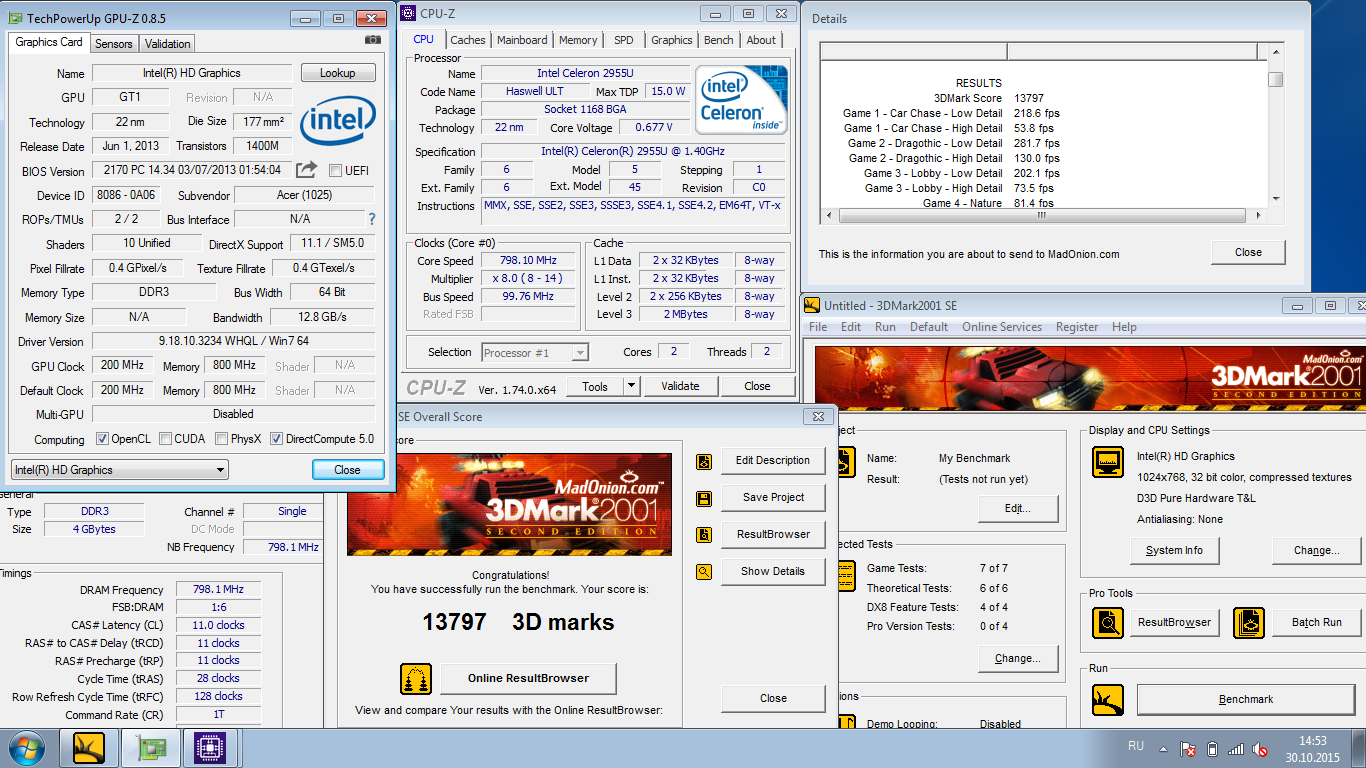Click the ResultBrowser button in Pro Tools
This screenshot has height=768, width=1366.
[x=1175, y=622]
